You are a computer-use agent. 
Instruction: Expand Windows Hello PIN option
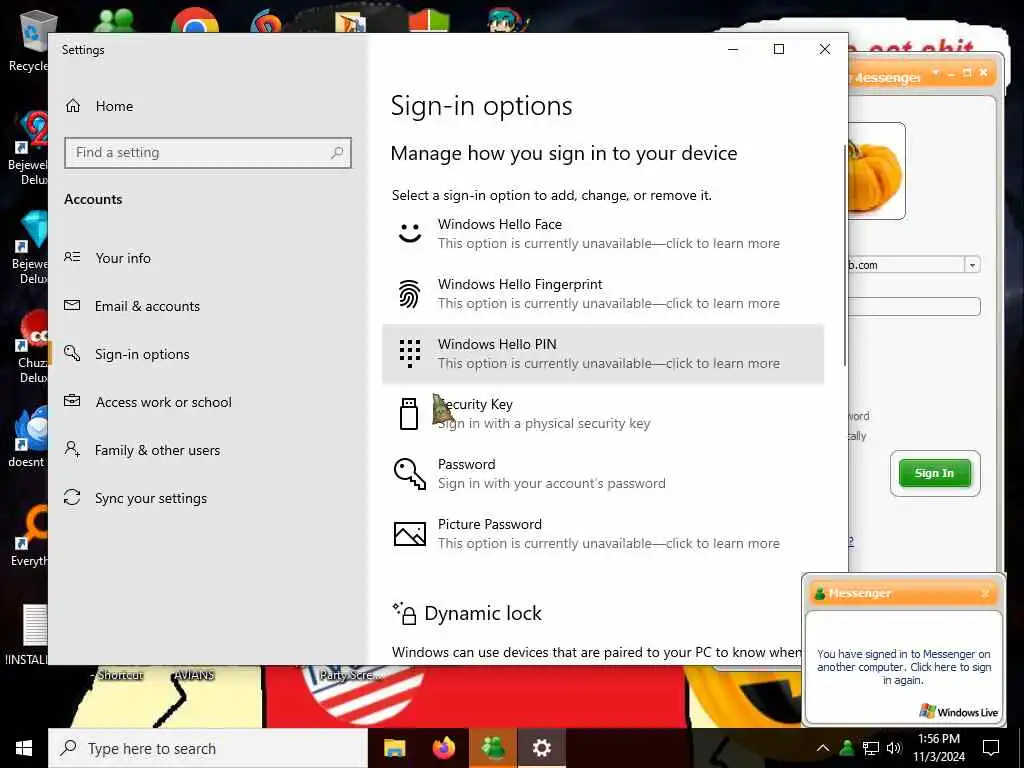pos(603,354)
